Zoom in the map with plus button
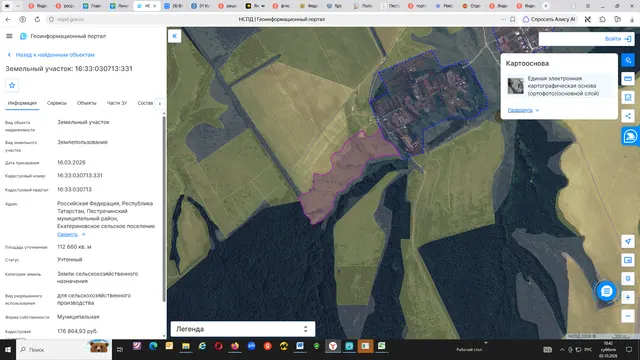The width and height of the screenshot is (640, 360). coord(628,298)
